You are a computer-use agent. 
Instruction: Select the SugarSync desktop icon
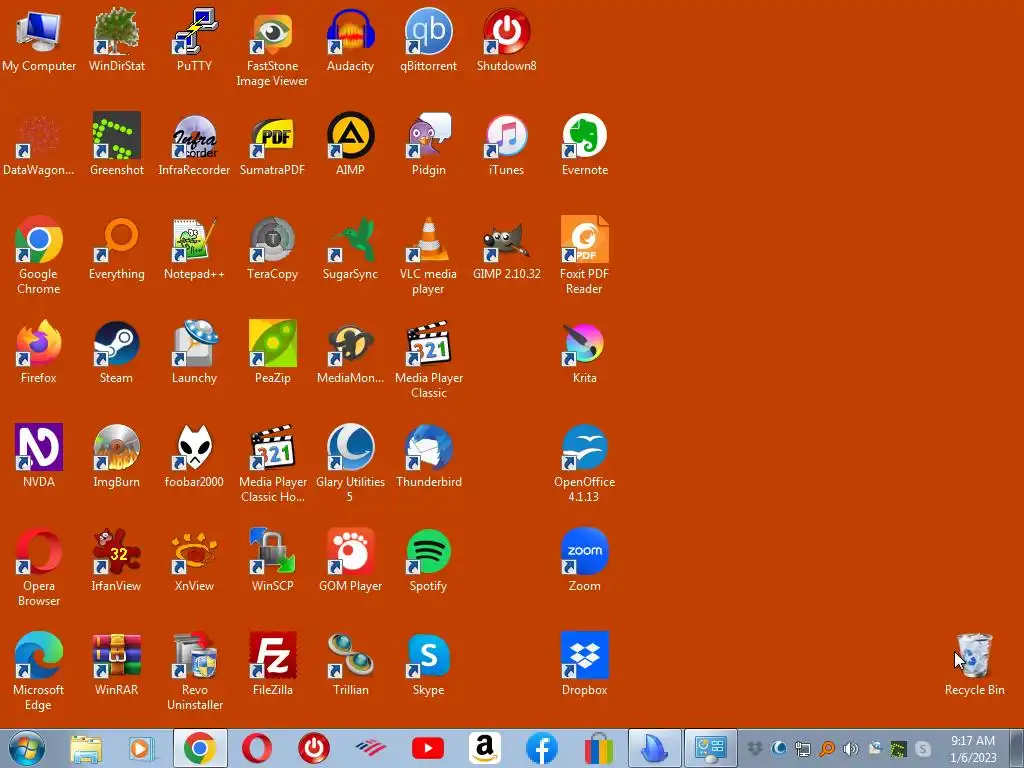pyautogui.click(x=351, y=239)
